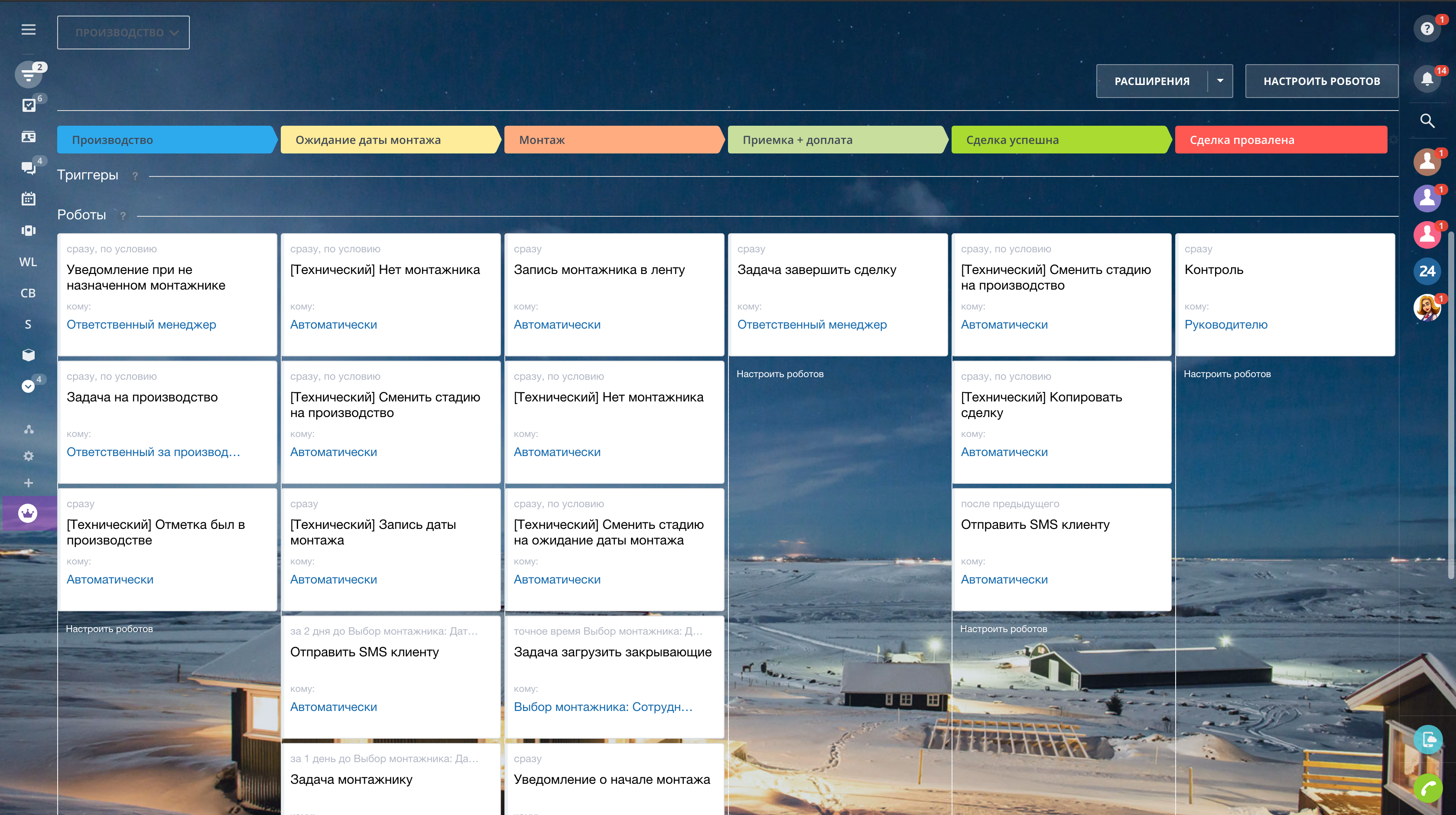1456x815 pixels.
Task: Open the Расширения dropdown arrow
Action: pyautogui.click(x=1220, y=81)
